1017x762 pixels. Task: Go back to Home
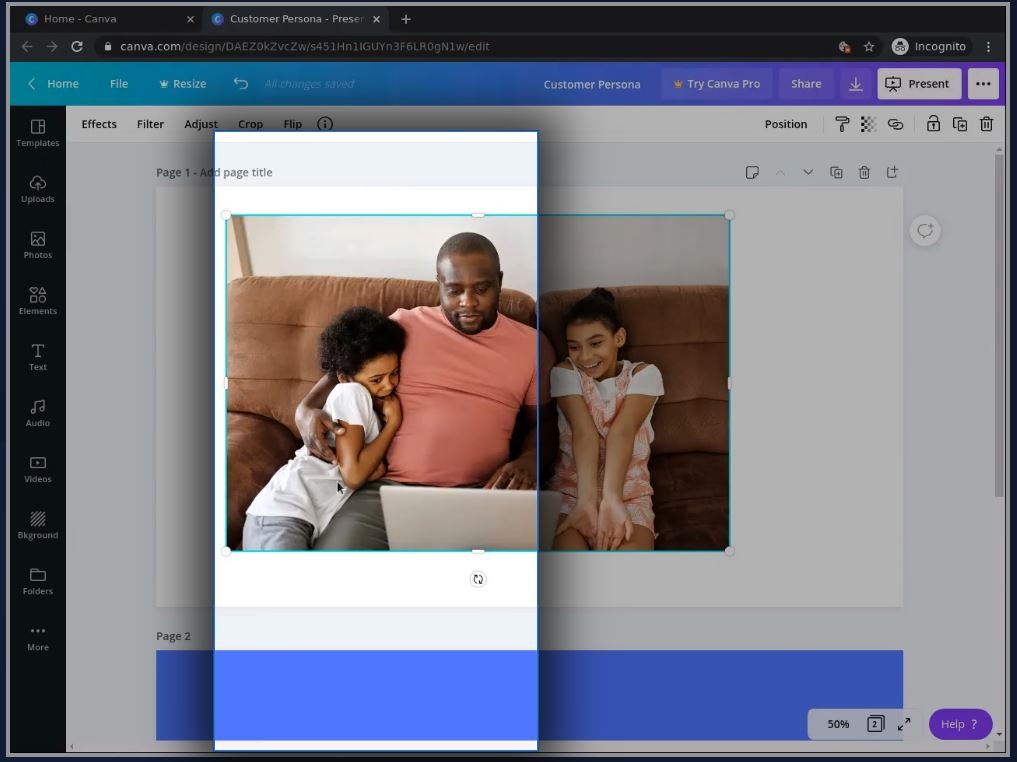(54, 84)
